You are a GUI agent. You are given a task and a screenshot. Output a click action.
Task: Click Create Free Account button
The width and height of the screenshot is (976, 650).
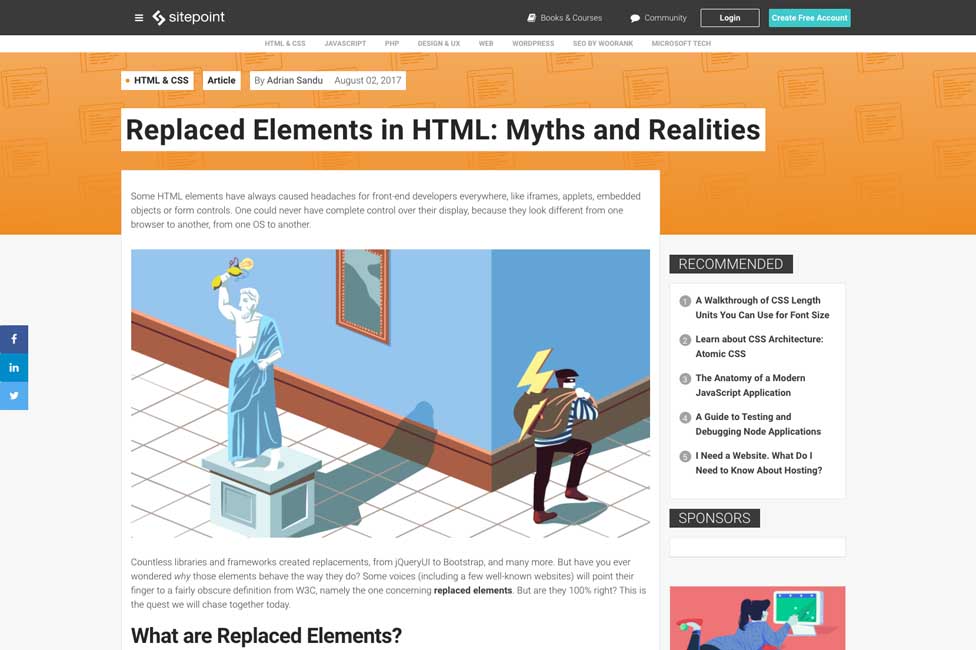coord(809,18)
